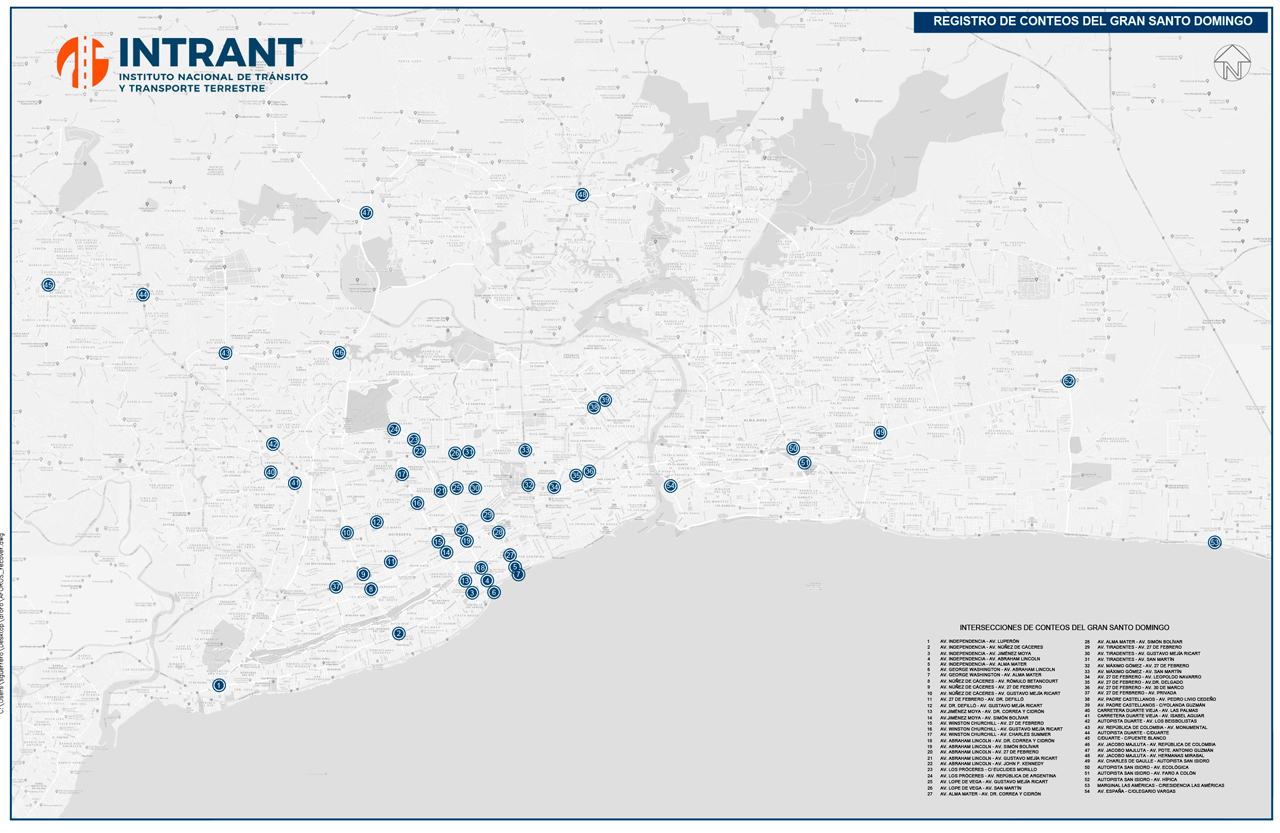Select marker 24 on the map

click(x=394, y=429)
